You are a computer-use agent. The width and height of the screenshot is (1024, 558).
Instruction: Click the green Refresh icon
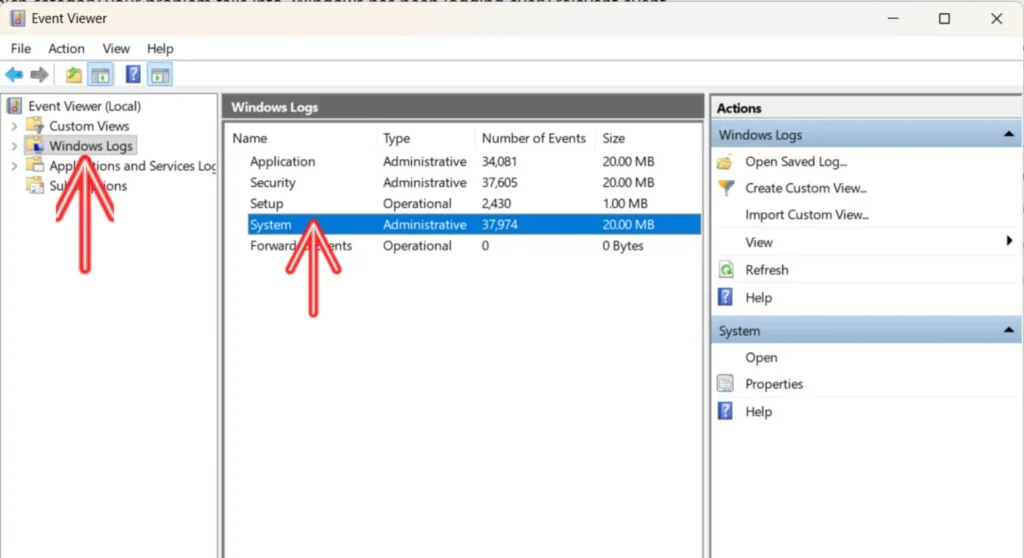click(x=726, y=269)
